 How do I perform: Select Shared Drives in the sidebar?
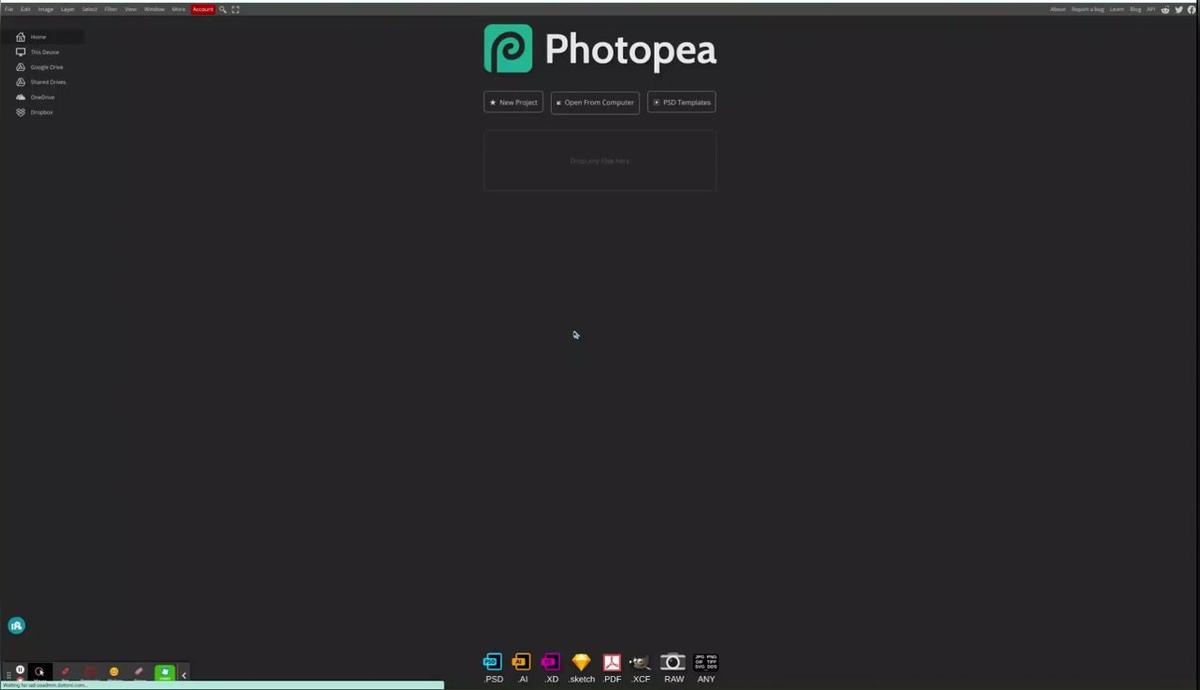(x=43, y=82)
